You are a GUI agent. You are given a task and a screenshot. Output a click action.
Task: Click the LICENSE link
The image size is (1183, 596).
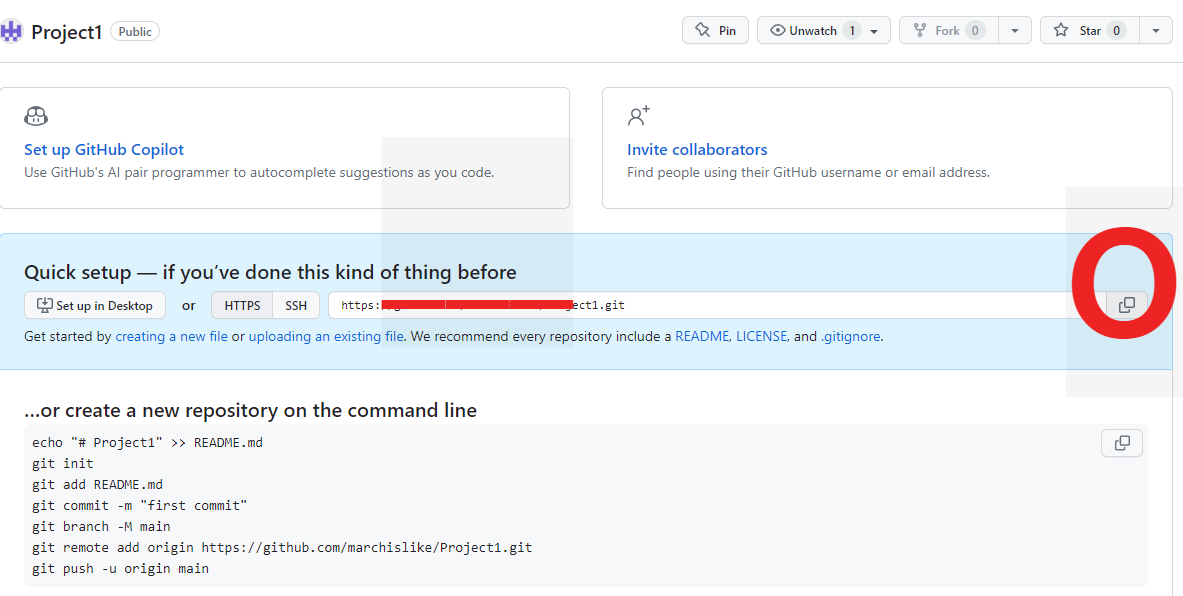click(762, 336)
